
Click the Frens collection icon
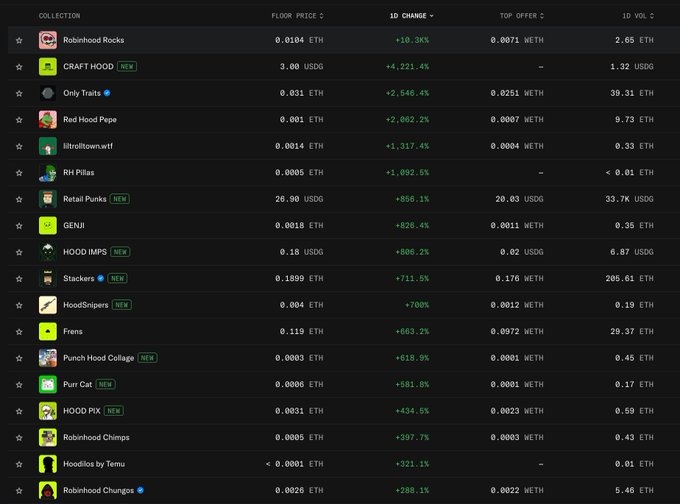48,331
